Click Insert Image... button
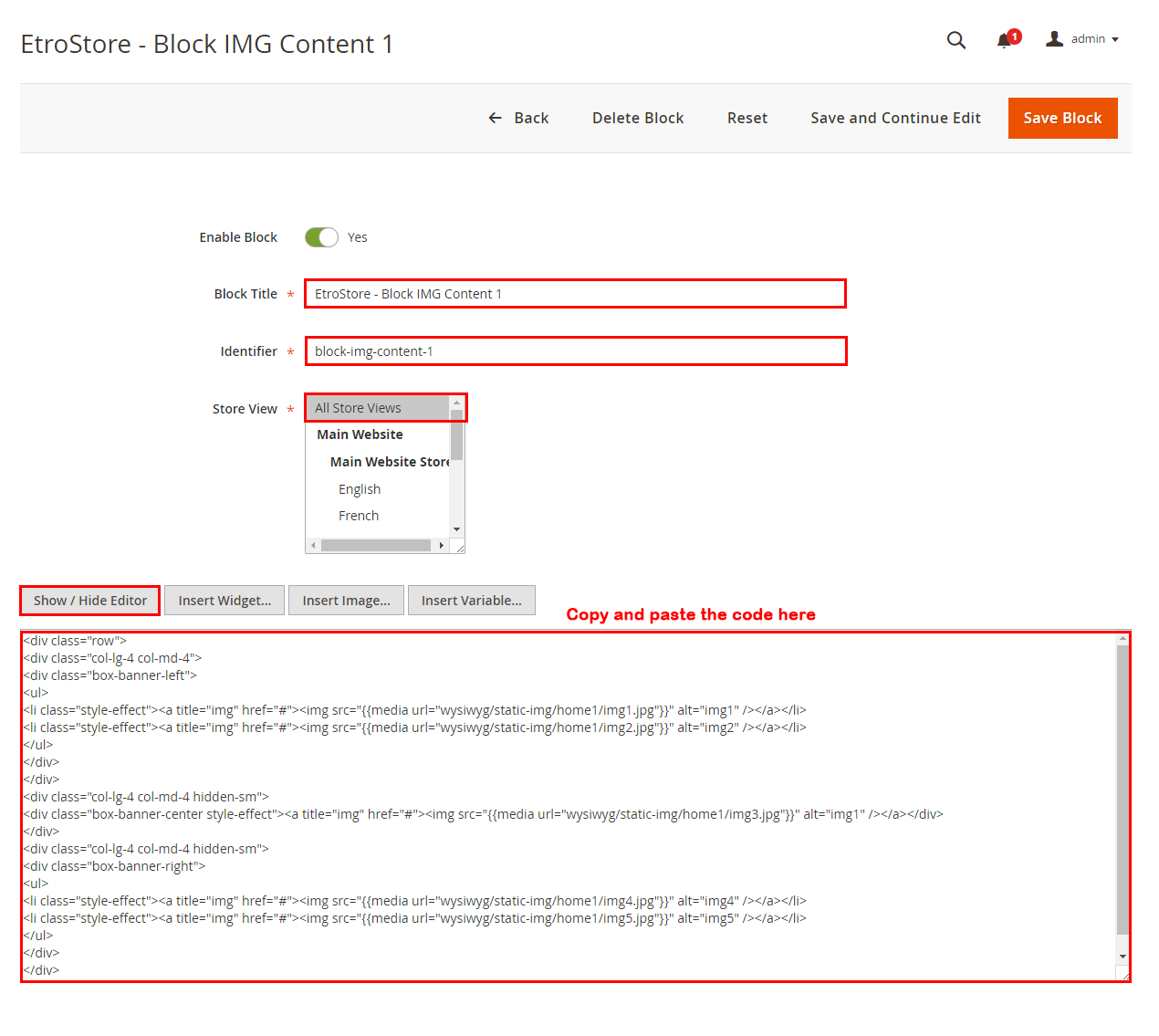Viewport: 1159px width, 1036px height. pos(346,601)
